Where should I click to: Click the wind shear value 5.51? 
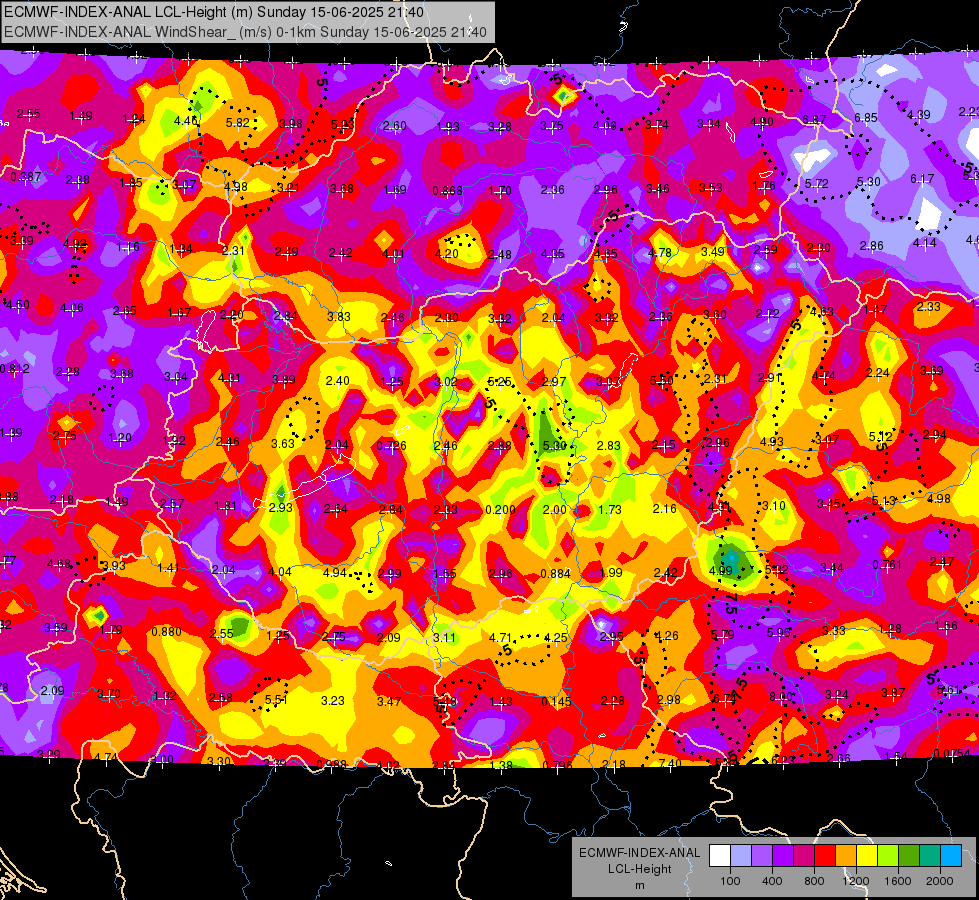pyautogui.click(x=276, y=700)
